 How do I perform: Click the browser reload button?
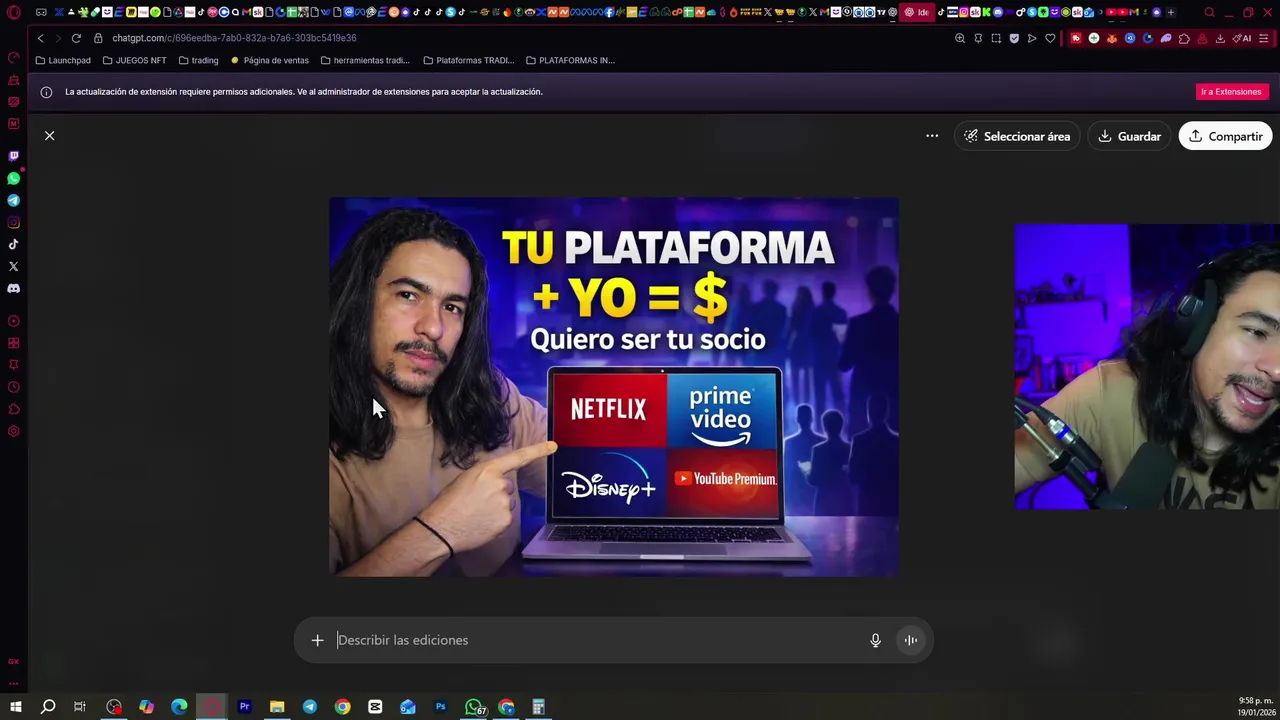point(76,38)
